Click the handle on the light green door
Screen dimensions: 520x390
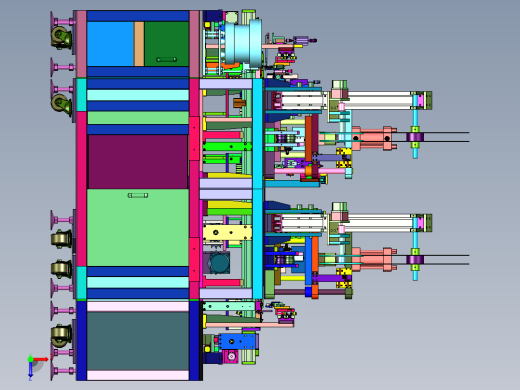[x=138, y=195]
